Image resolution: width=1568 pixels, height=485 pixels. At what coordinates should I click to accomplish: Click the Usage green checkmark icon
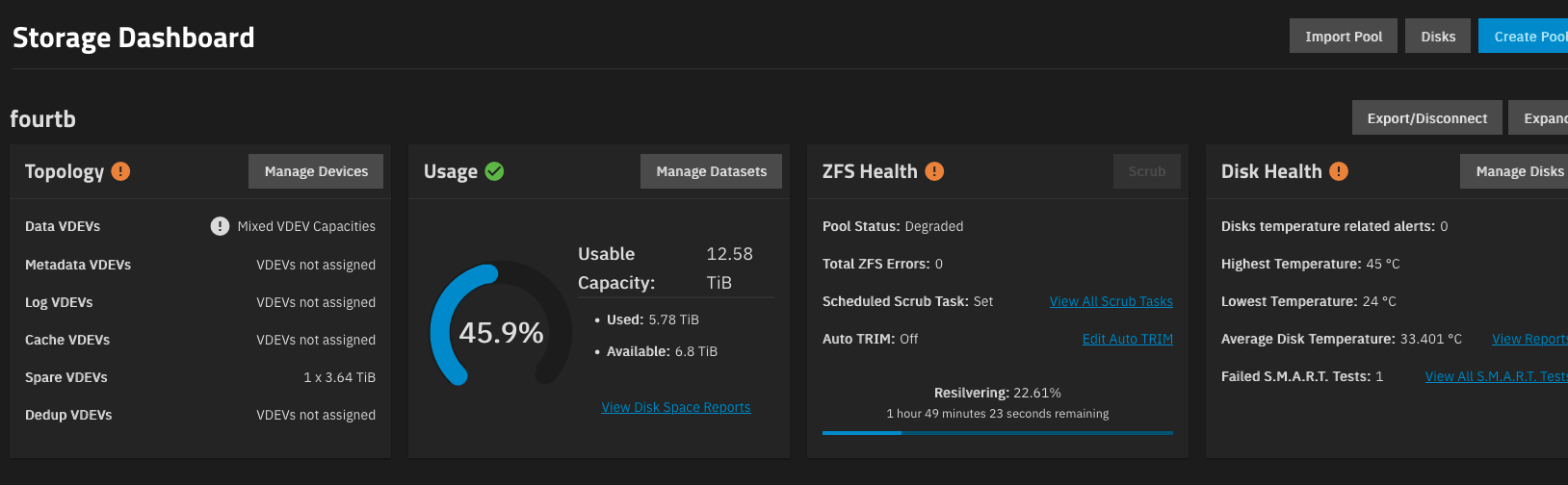[x=494, y=171]
